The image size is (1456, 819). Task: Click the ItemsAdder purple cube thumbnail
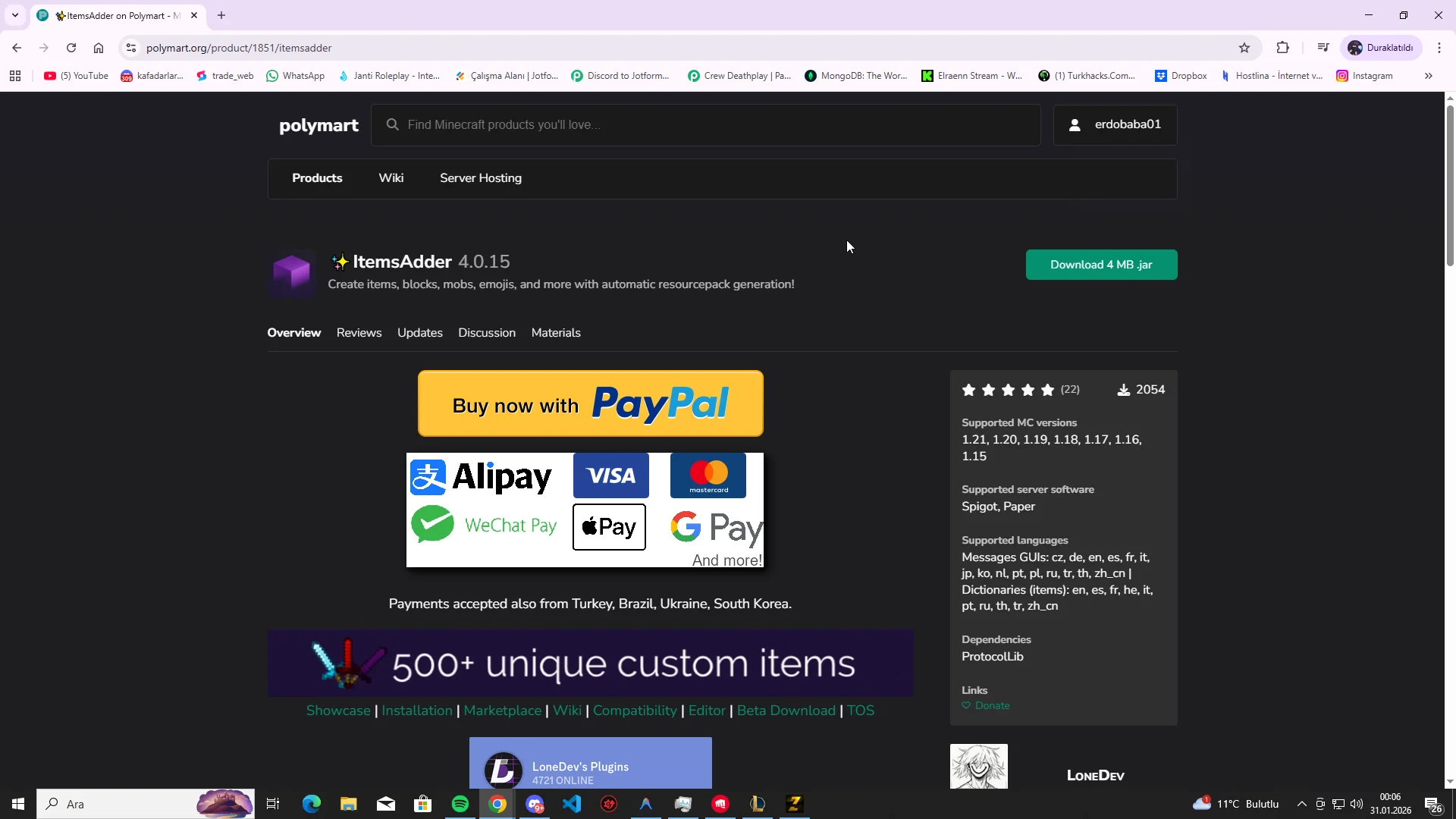pos(292,274)
